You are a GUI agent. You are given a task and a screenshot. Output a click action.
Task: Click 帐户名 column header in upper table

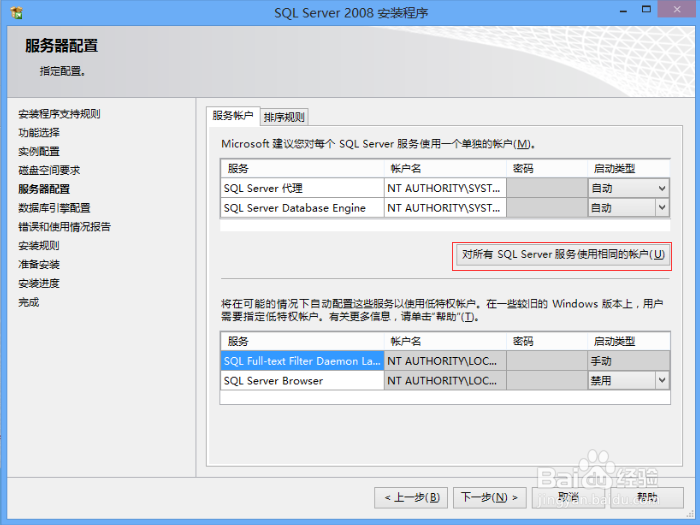pyautogui.click(x=445, y=169)
